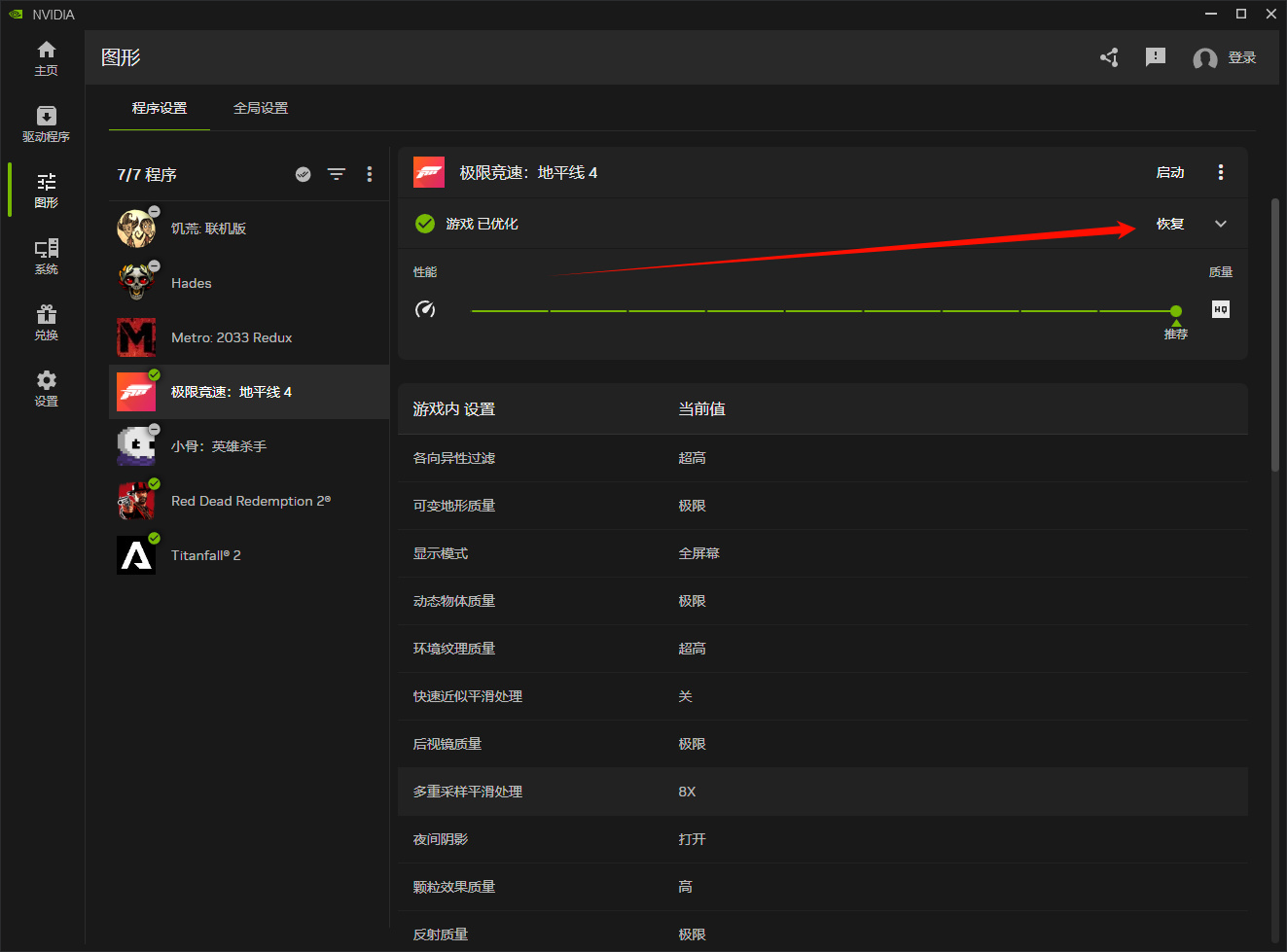Viewport: 1287px width, 952px height.
Task: Click the HQ quality icon
Action: (x=1221, y=309)
